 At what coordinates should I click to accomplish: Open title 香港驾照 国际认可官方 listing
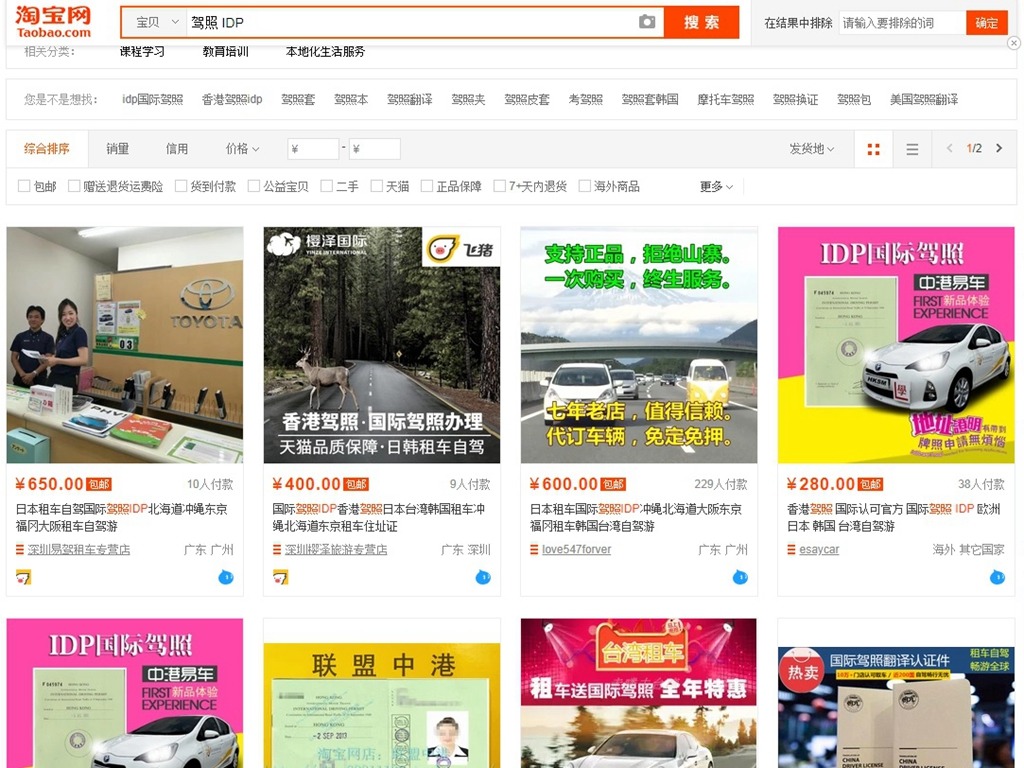(893, 517)
